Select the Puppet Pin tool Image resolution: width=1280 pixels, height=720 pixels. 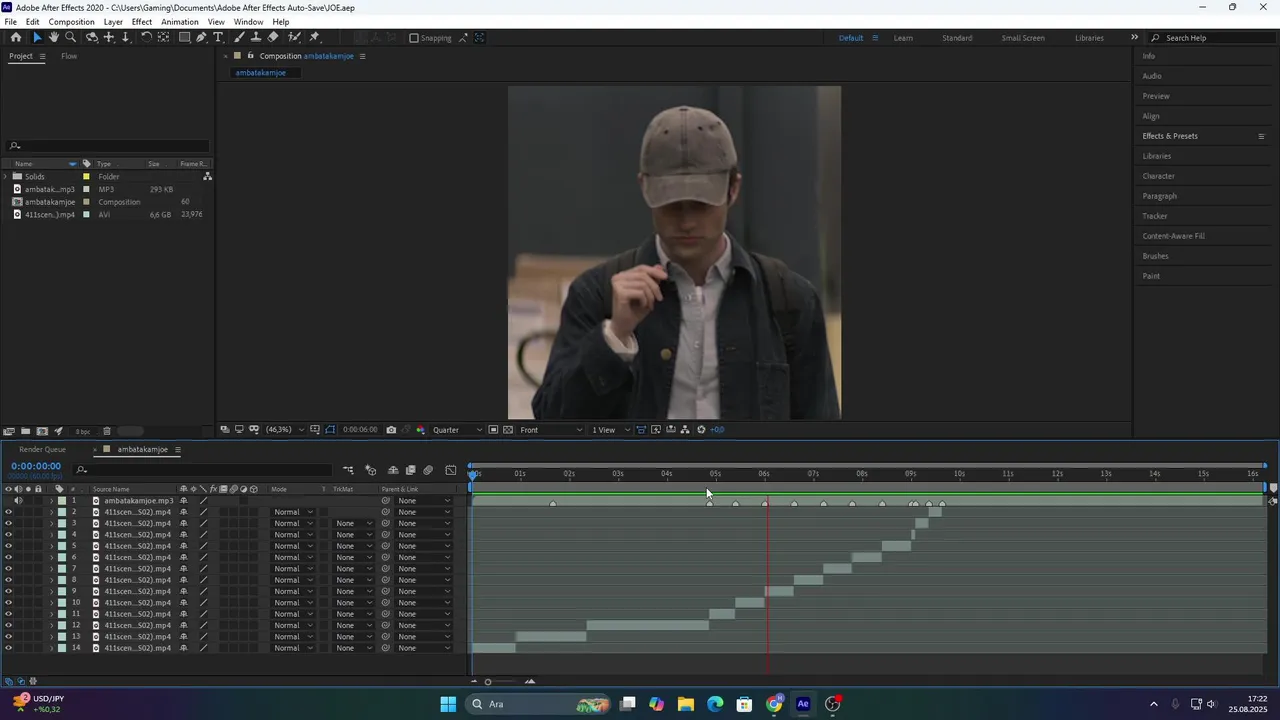point(315,38)
